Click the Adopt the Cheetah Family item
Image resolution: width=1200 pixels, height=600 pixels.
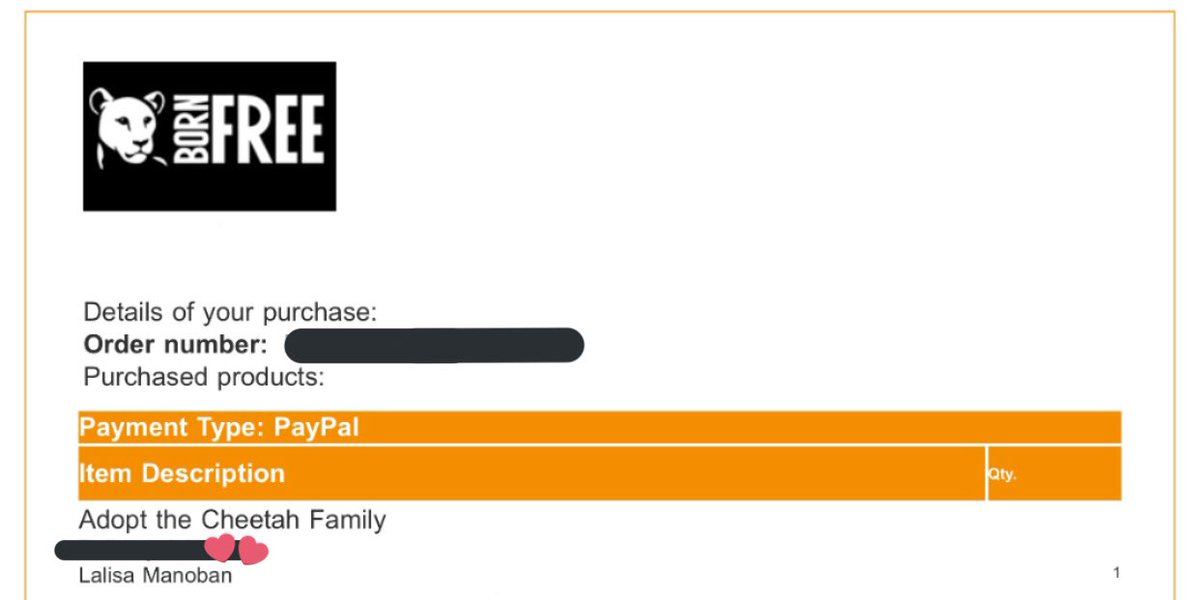point(232,520)
